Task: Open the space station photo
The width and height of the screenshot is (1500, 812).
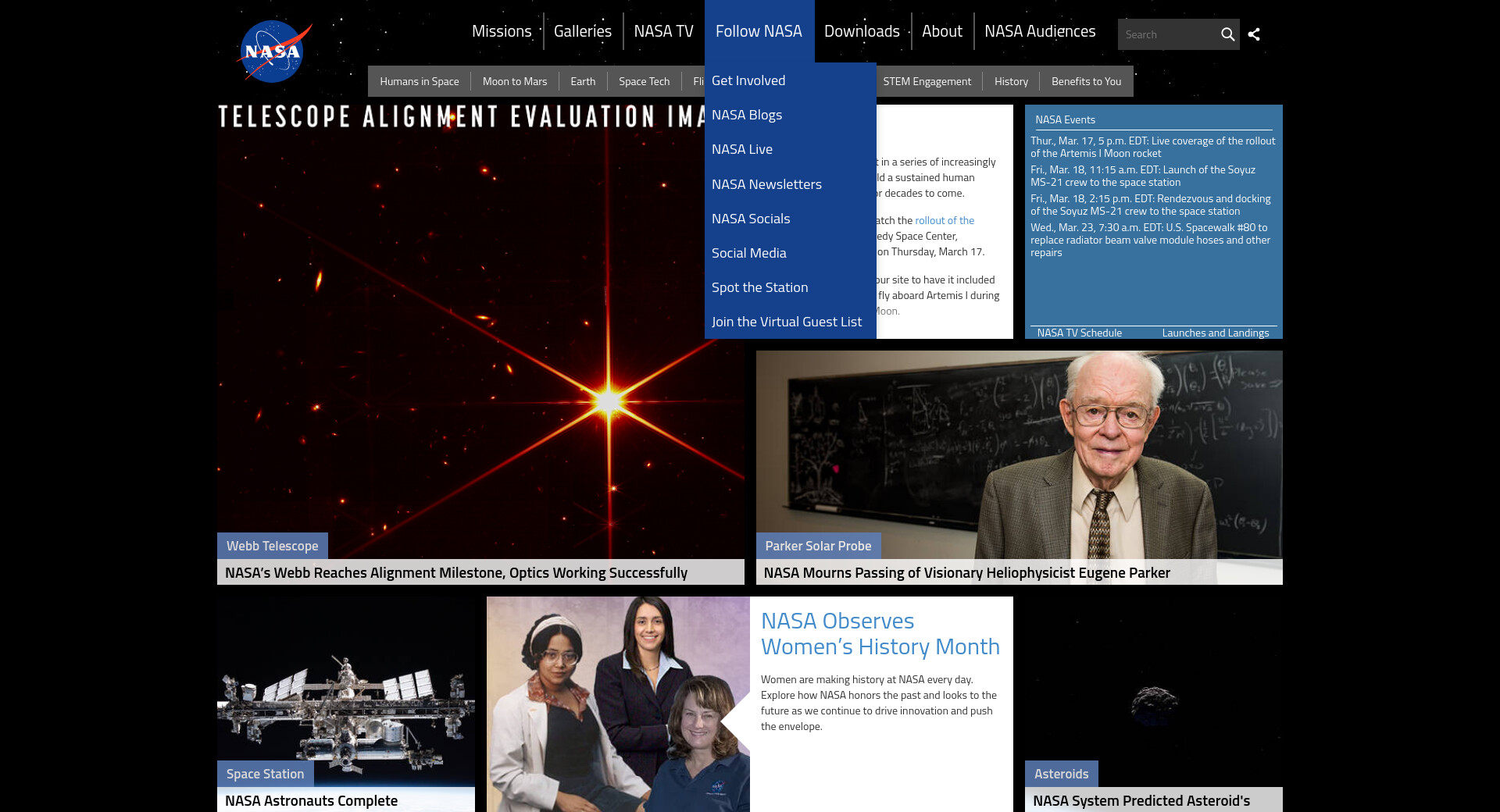Action: coord(346,687)
